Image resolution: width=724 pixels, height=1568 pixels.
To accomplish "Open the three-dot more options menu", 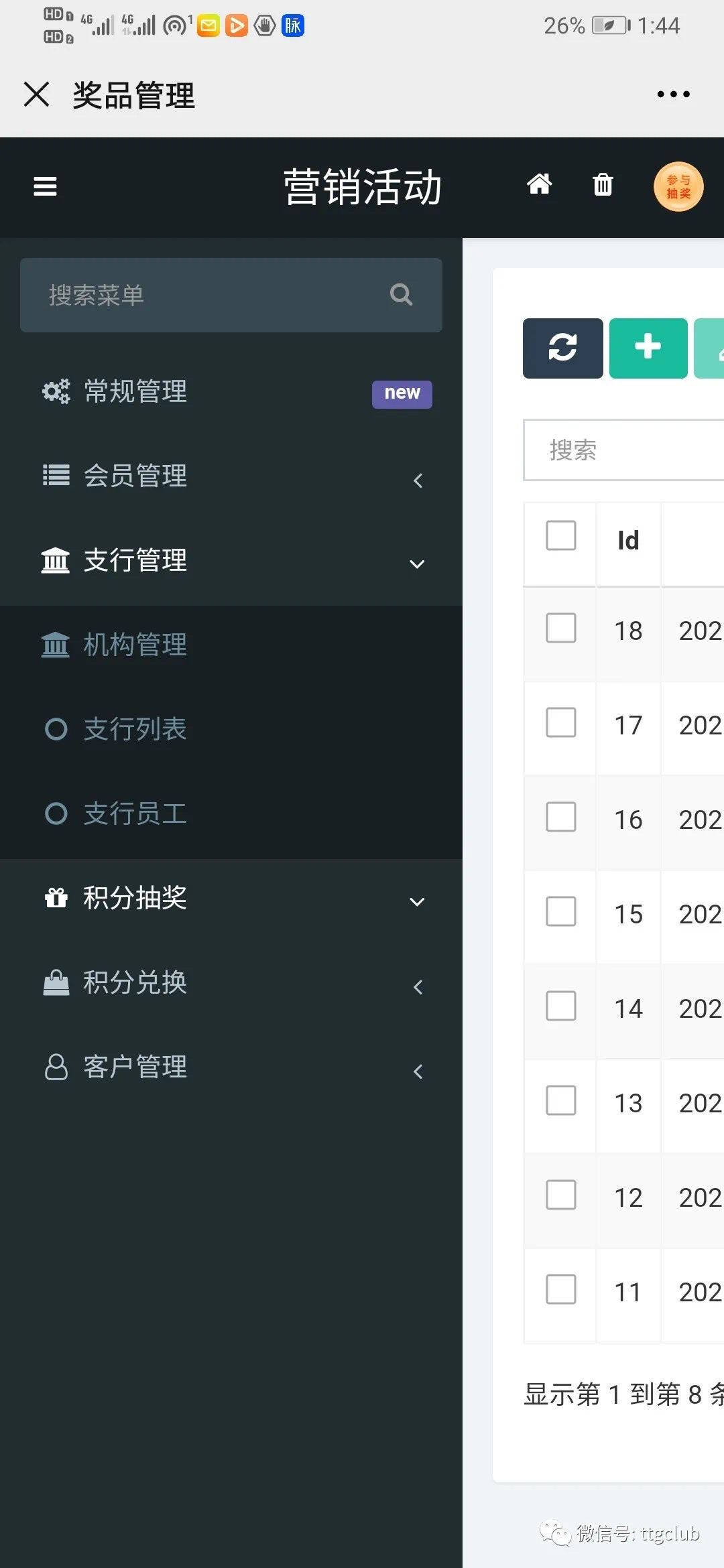I will [x=673, y=94].
